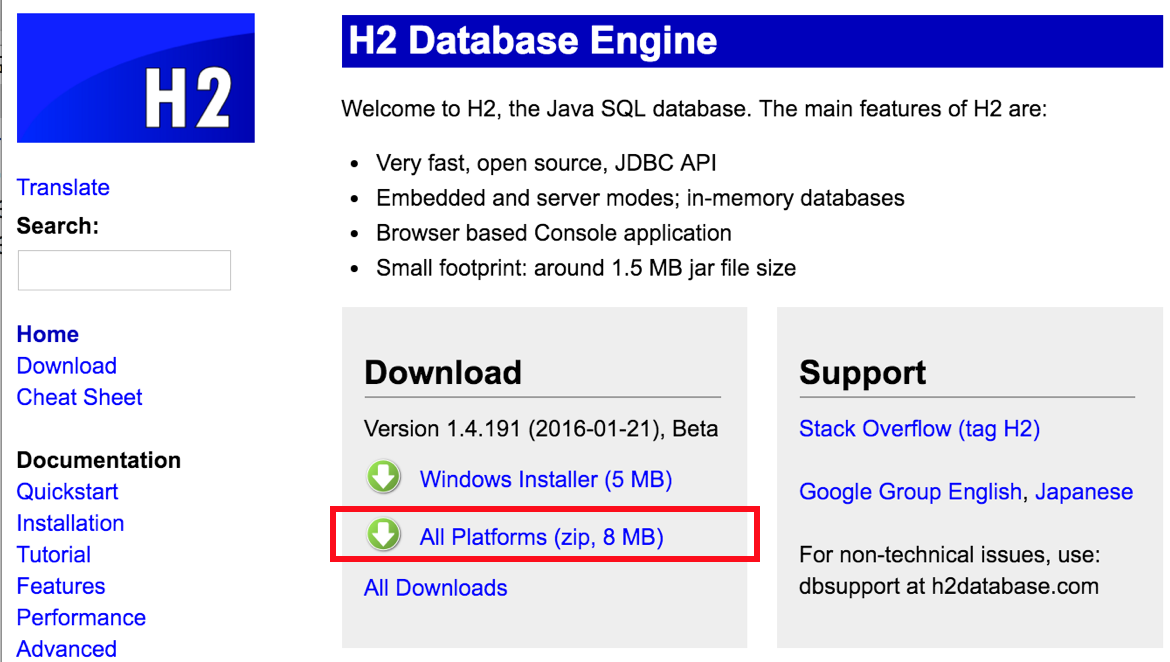
Task: Go to the Home page
Action: pos(47,333)
